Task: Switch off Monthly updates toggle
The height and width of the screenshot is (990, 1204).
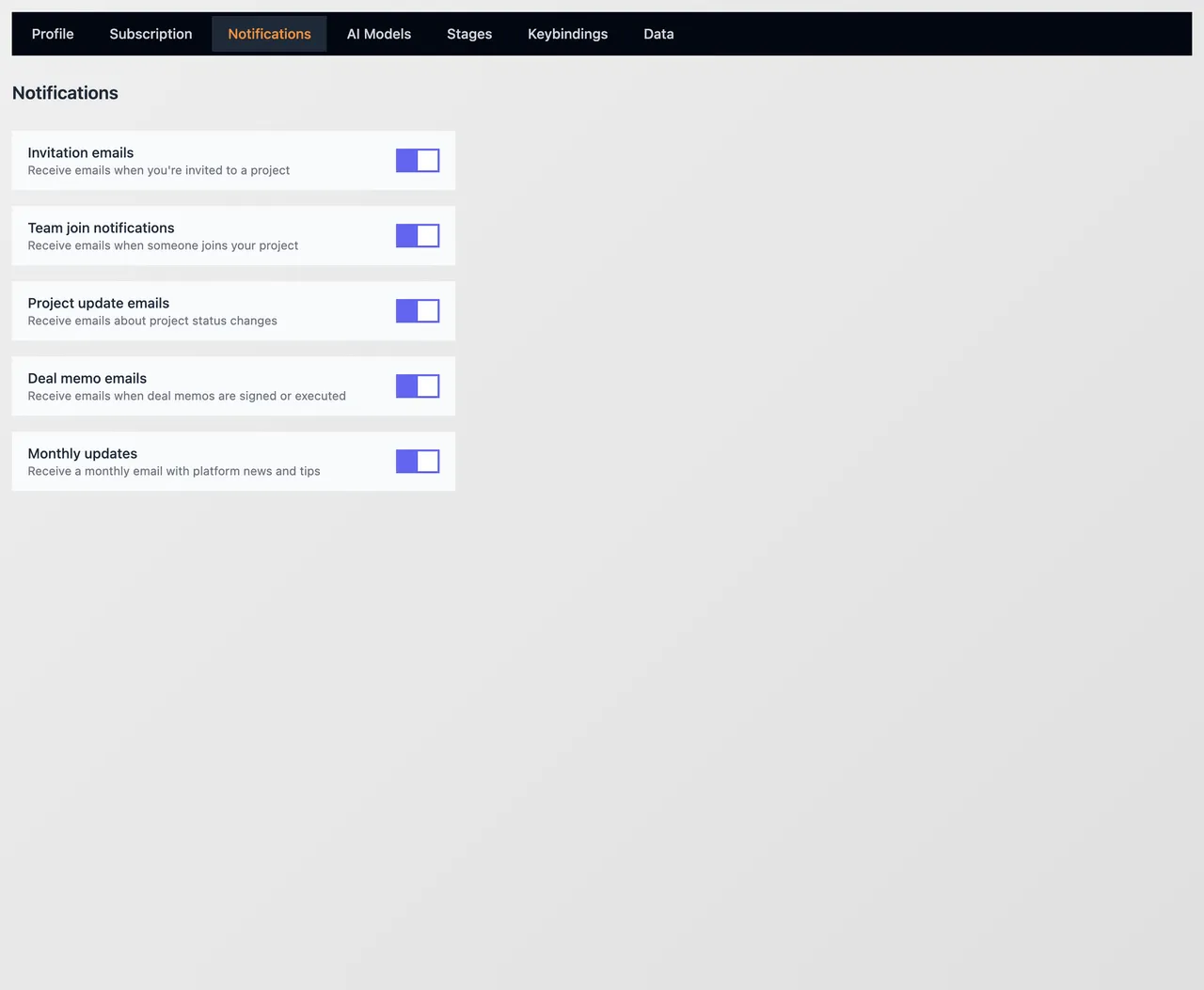Action: click(418, 462)
